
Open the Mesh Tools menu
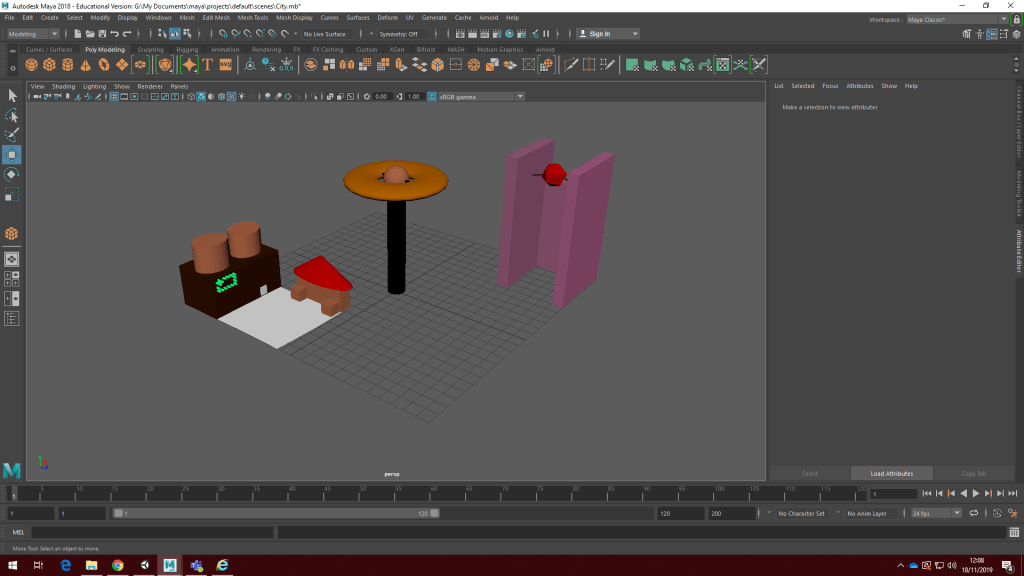point(252,18)
